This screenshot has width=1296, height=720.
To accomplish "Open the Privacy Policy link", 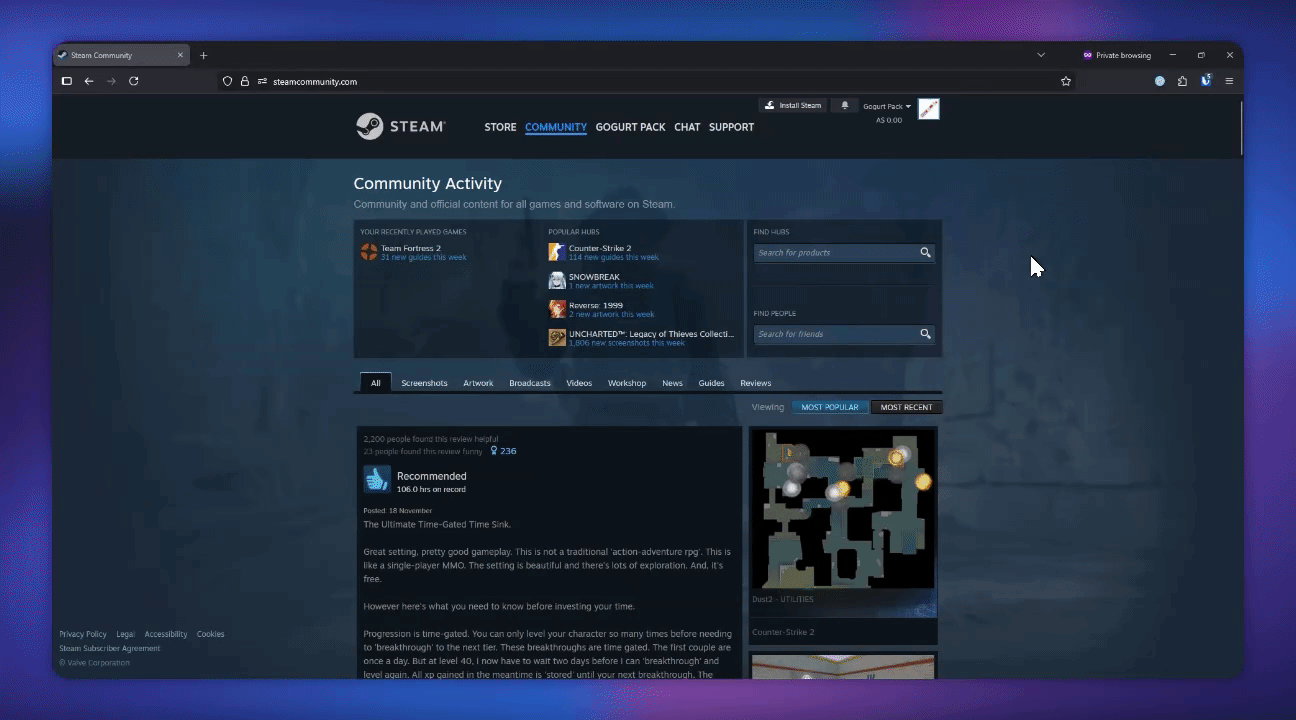I will point(82,633).
